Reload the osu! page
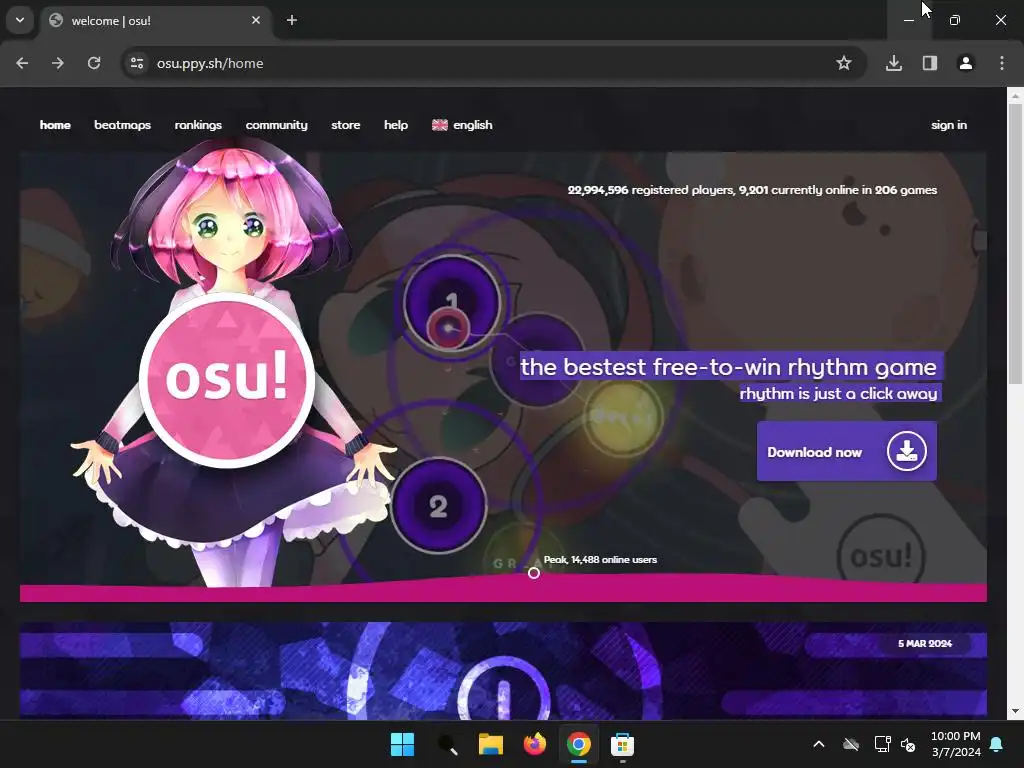 tap(94, 63)
